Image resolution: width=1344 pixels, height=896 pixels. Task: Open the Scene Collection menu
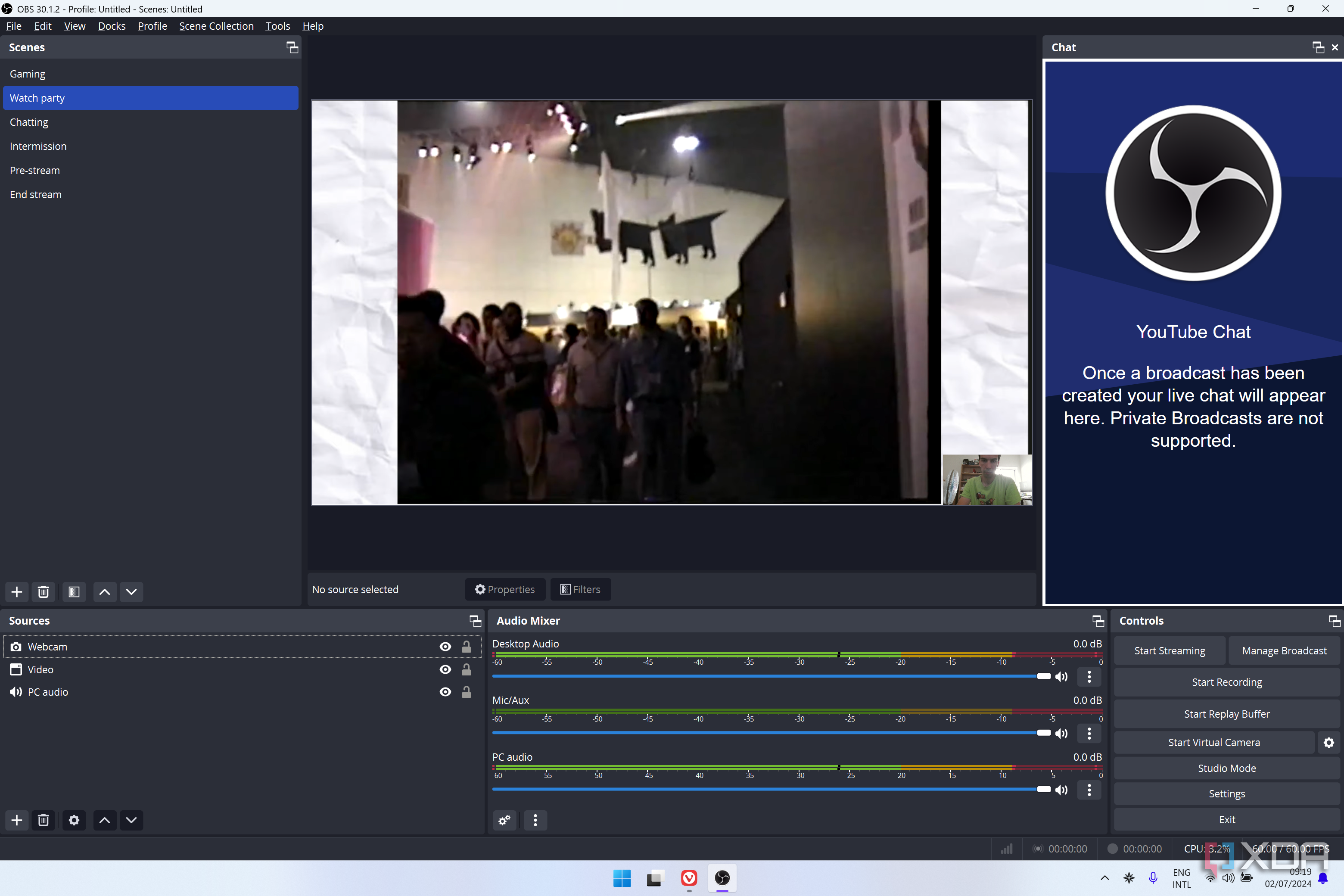click(x=216, y=26)
